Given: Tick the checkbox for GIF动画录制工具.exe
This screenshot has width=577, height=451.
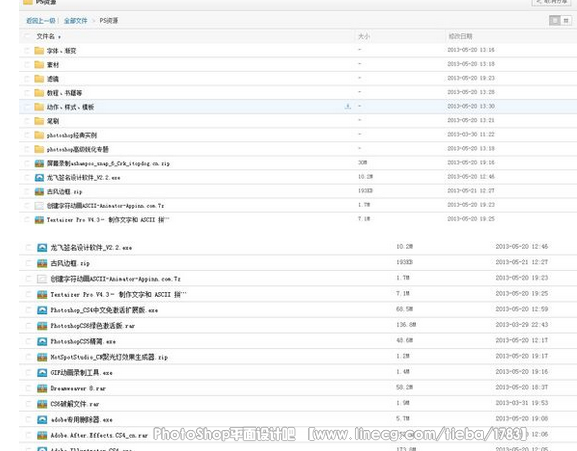Looking at the screenshot, I should point(28,373).
